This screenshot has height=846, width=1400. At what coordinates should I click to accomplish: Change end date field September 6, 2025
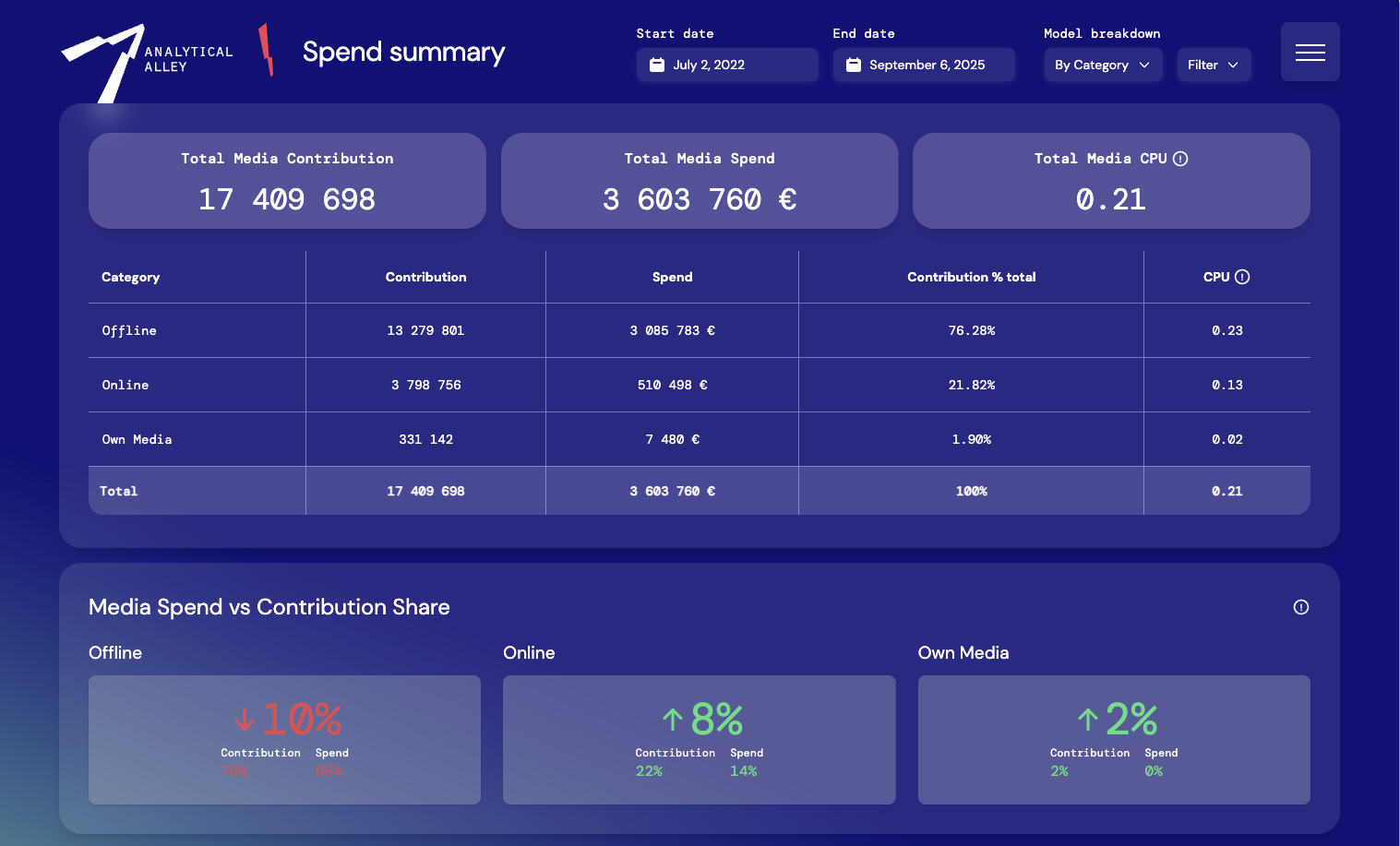[926, 66]
